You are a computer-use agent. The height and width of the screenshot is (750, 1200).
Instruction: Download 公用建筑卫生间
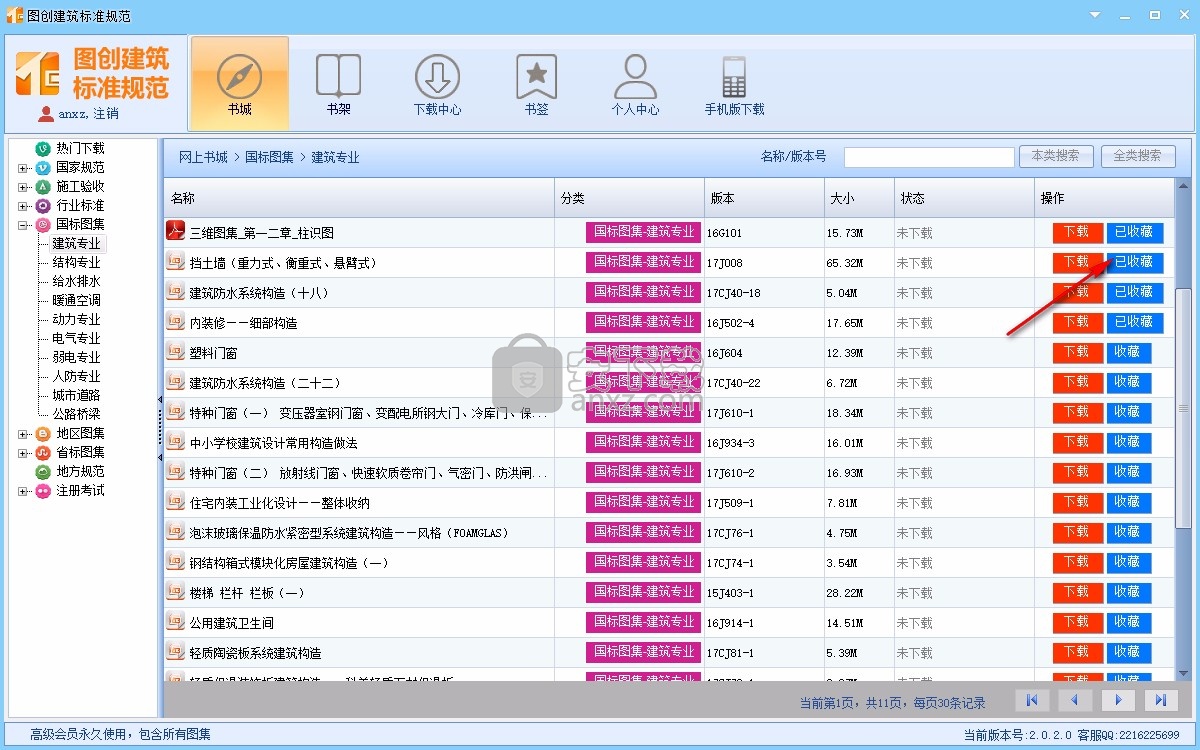pos(1077,622)
